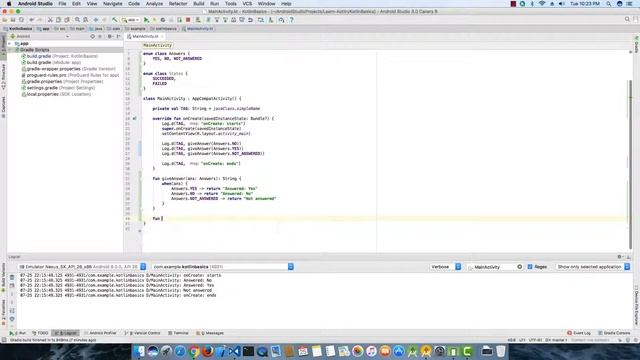Image resolution: width=640 pixels, height=360 pixels.
Task: Click the Open folder toolbar icon
Action: pyautogui.click(x=4, y=20)
